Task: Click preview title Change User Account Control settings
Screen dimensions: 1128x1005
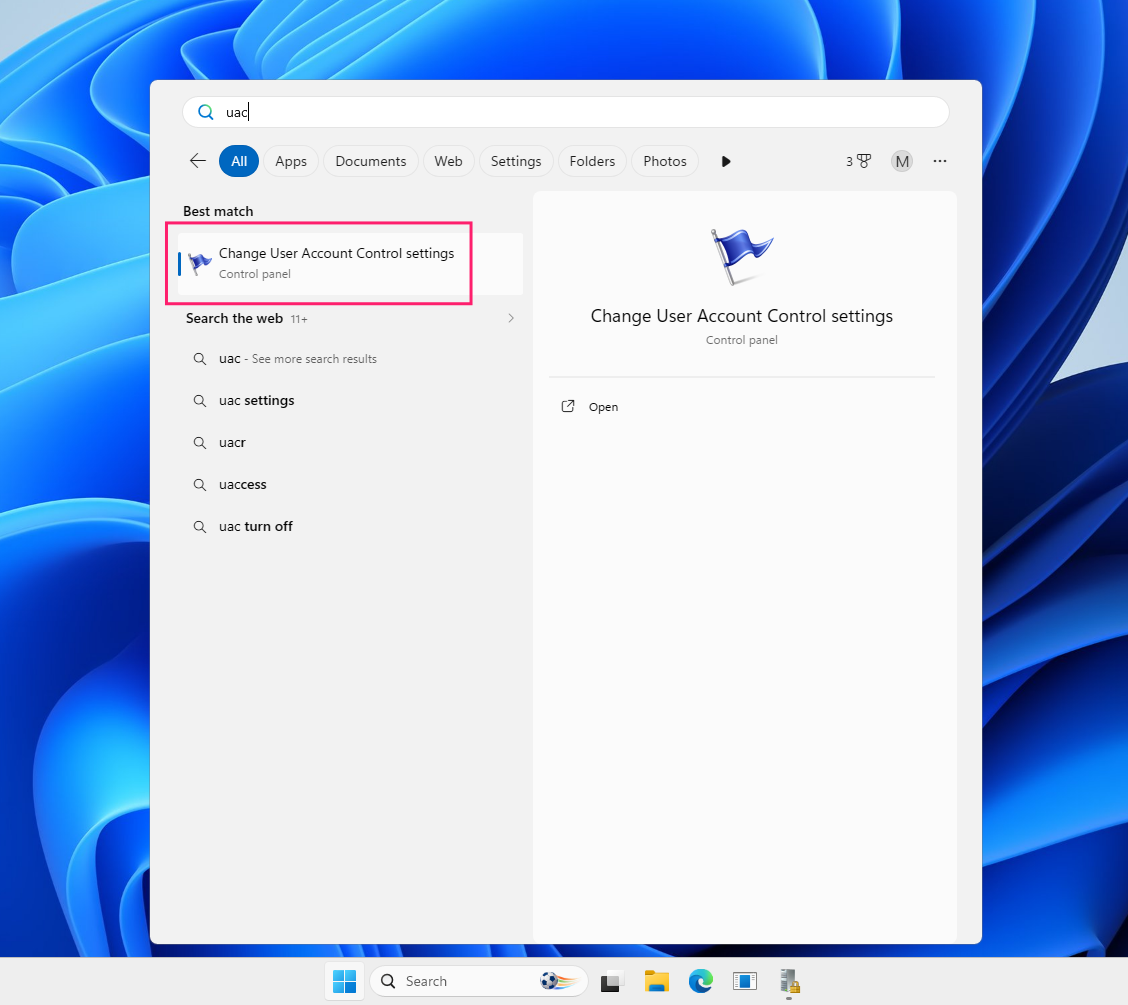Action: tap(742, 316)
